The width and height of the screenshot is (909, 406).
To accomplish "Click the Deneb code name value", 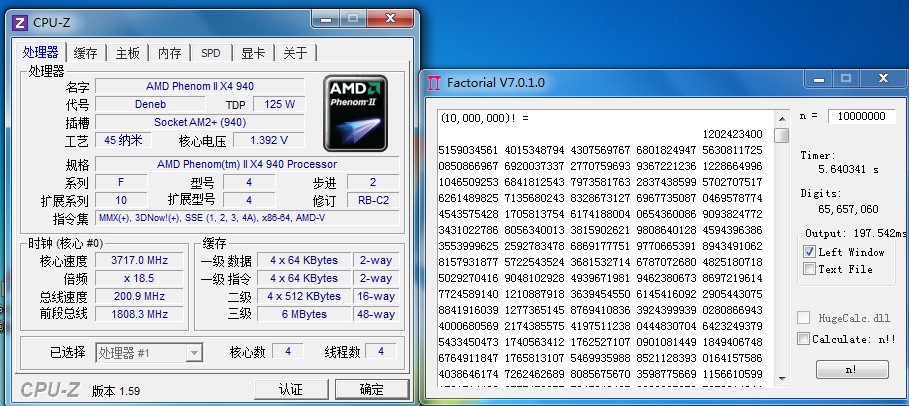I will coord(150,105).
